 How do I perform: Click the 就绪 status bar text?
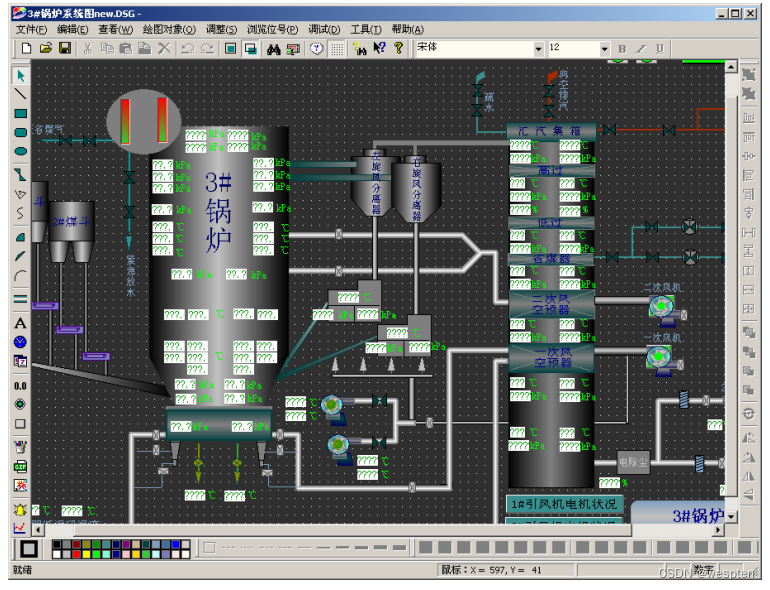coord(23,570)
